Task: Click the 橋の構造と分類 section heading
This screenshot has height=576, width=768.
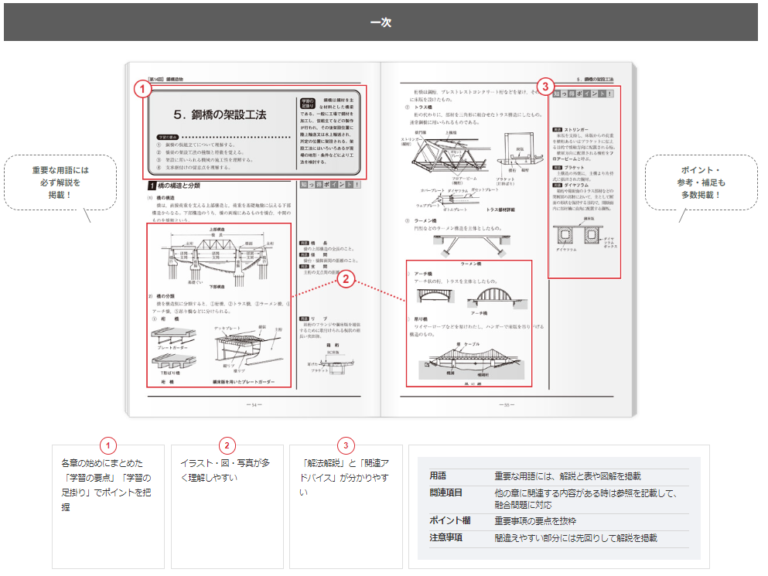Action: [190, 186]
